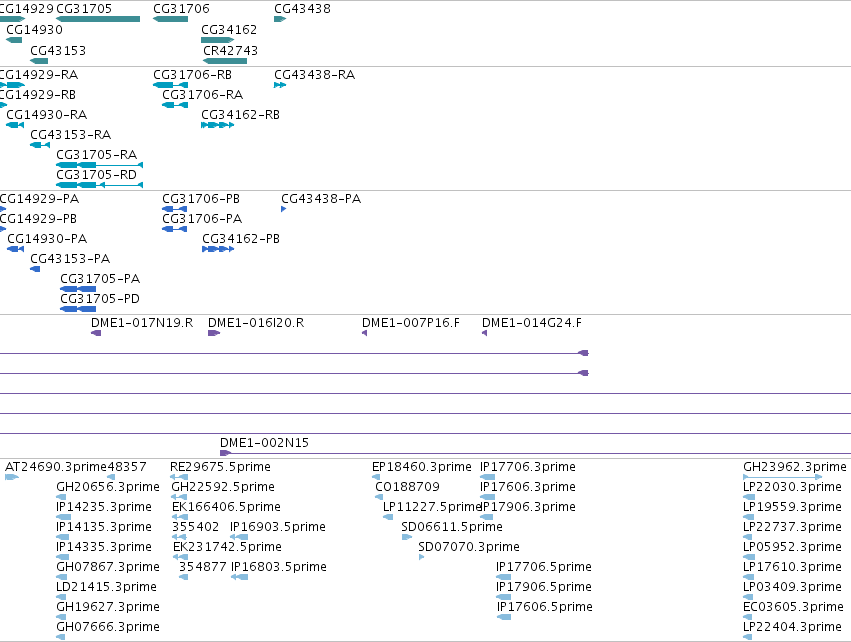Select protein CG43153-PA
Image resolution: width=851 pixels, height=642 pixels.
[35, 269]
